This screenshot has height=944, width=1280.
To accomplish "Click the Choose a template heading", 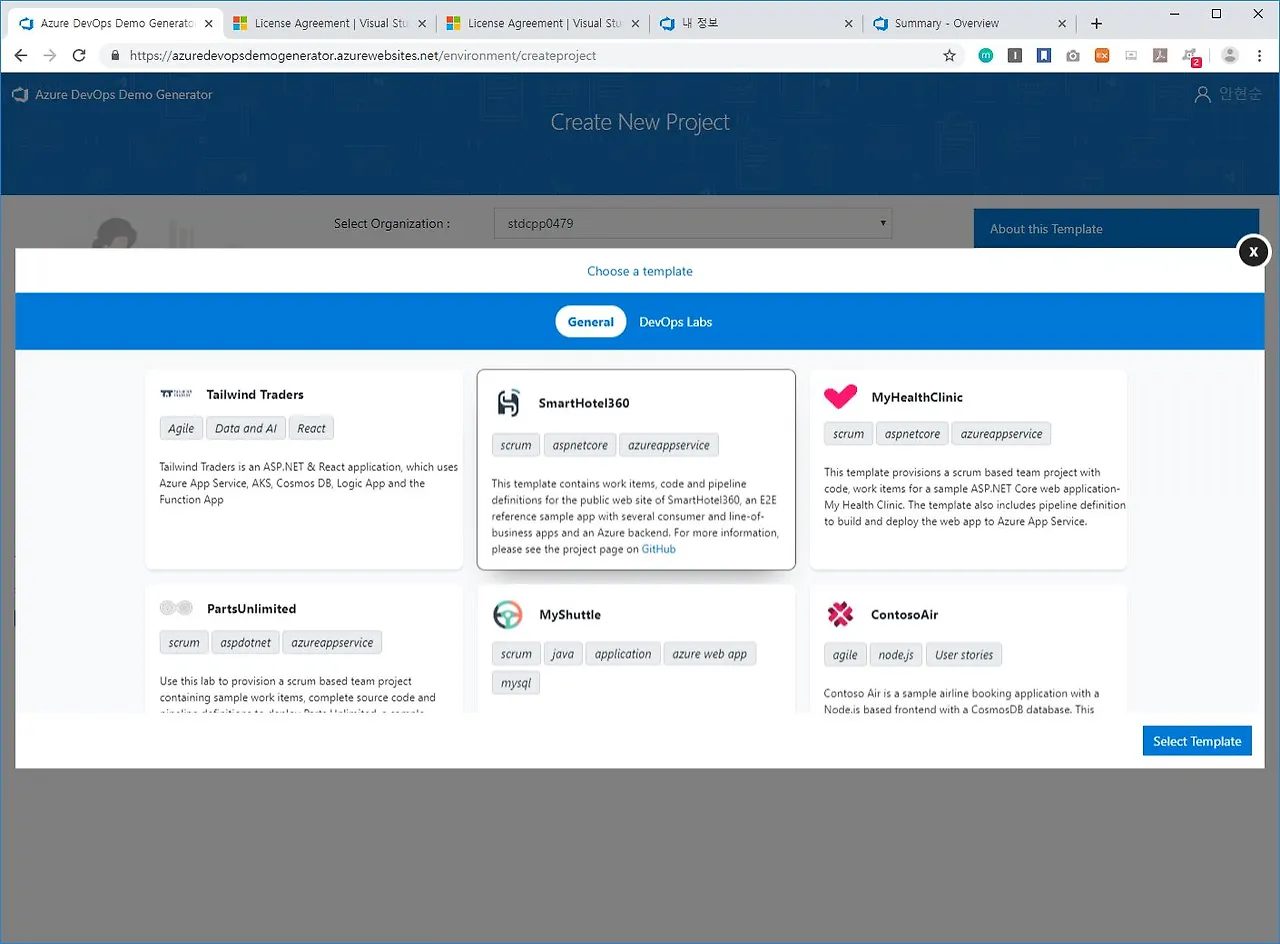I will [x=640, y=271].
